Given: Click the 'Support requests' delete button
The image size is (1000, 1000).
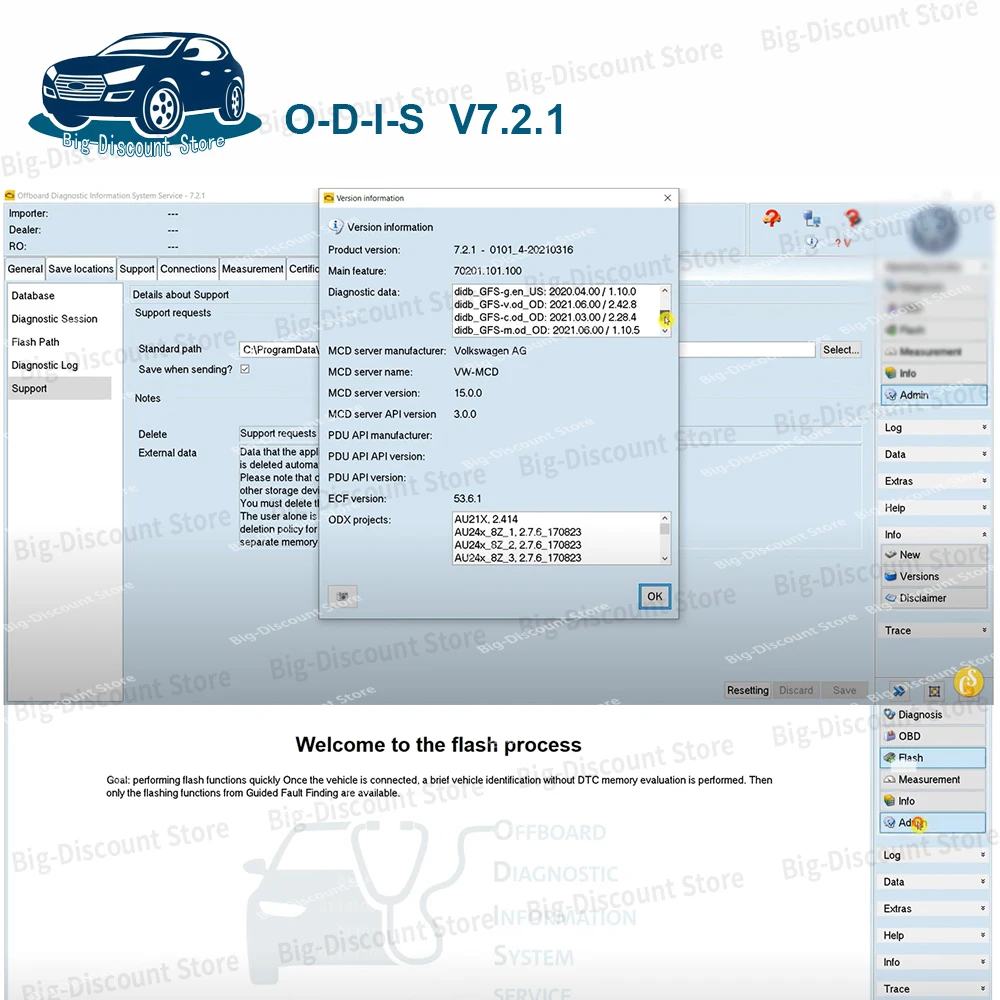Looking at the screenshot, I should 278,434.
